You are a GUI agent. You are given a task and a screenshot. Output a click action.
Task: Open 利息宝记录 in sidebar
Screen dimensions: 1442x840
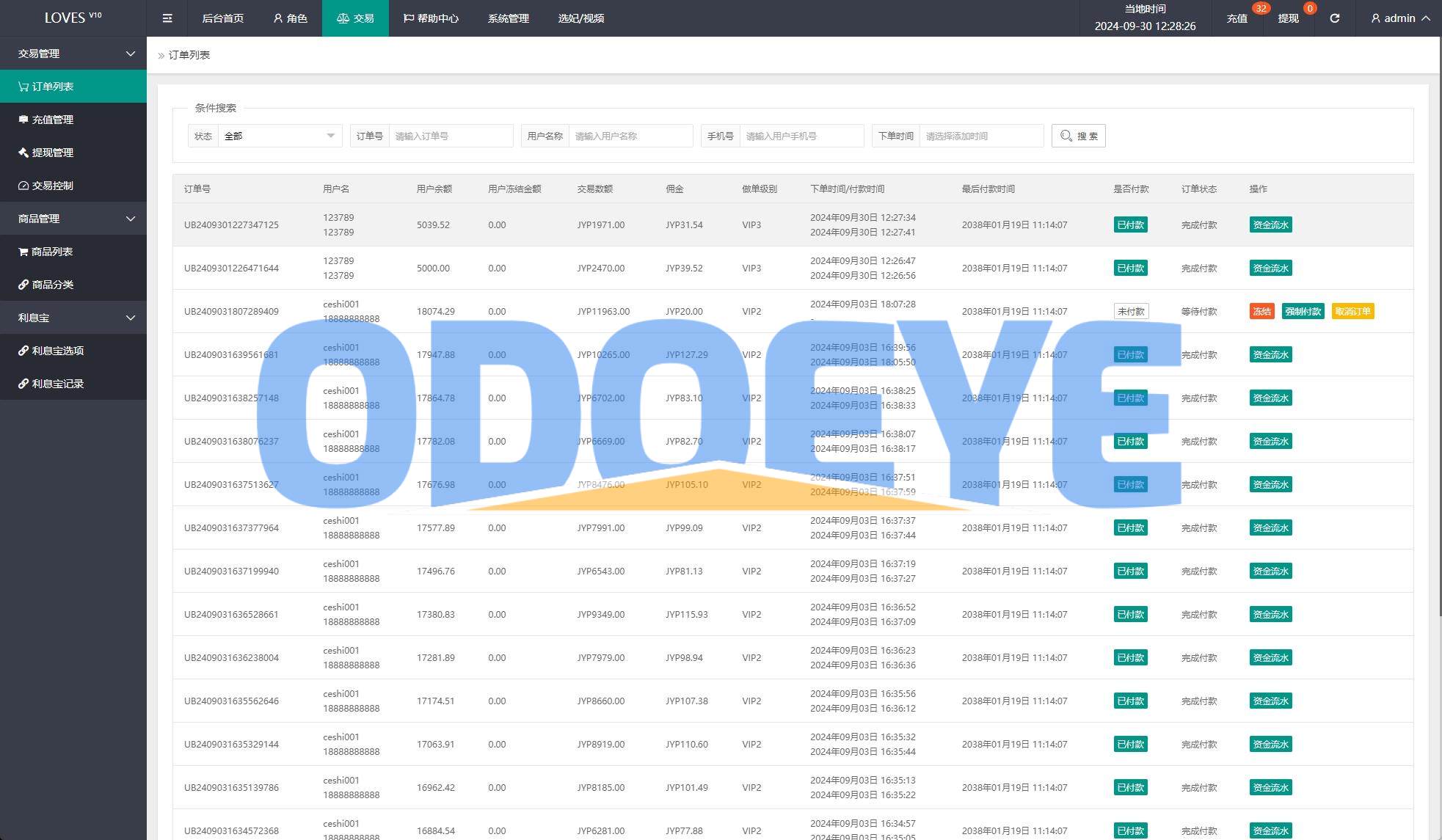(x=73, y=384)
